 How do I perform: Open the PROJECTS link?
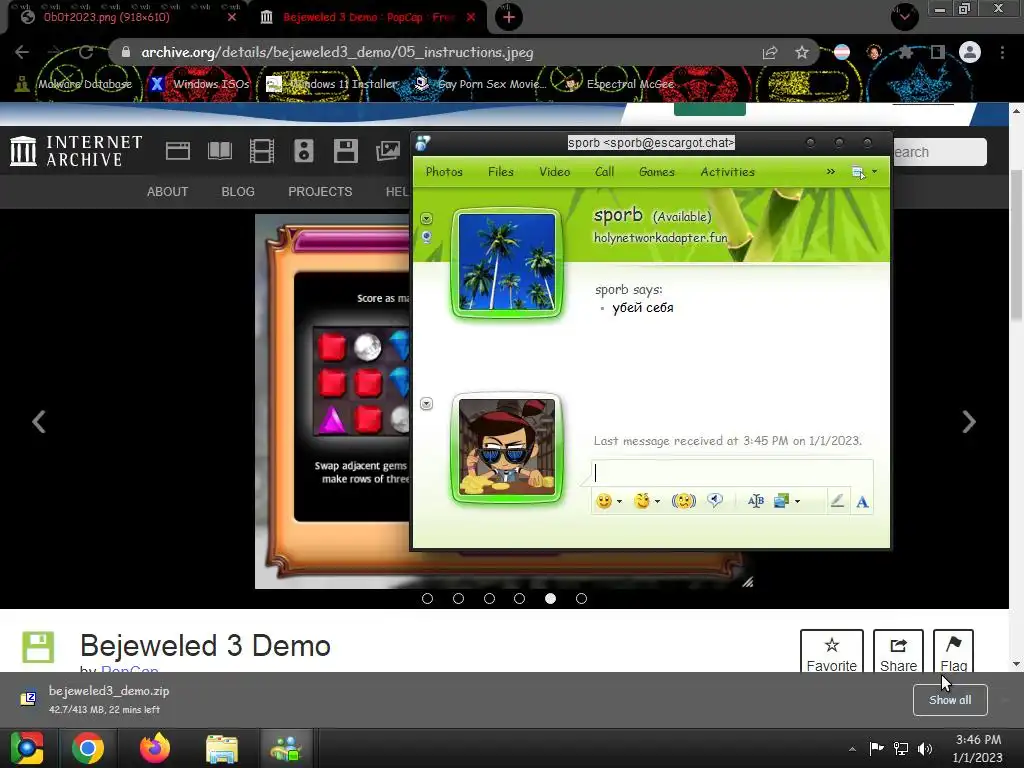pyautogui.click(x=320, y=191)
